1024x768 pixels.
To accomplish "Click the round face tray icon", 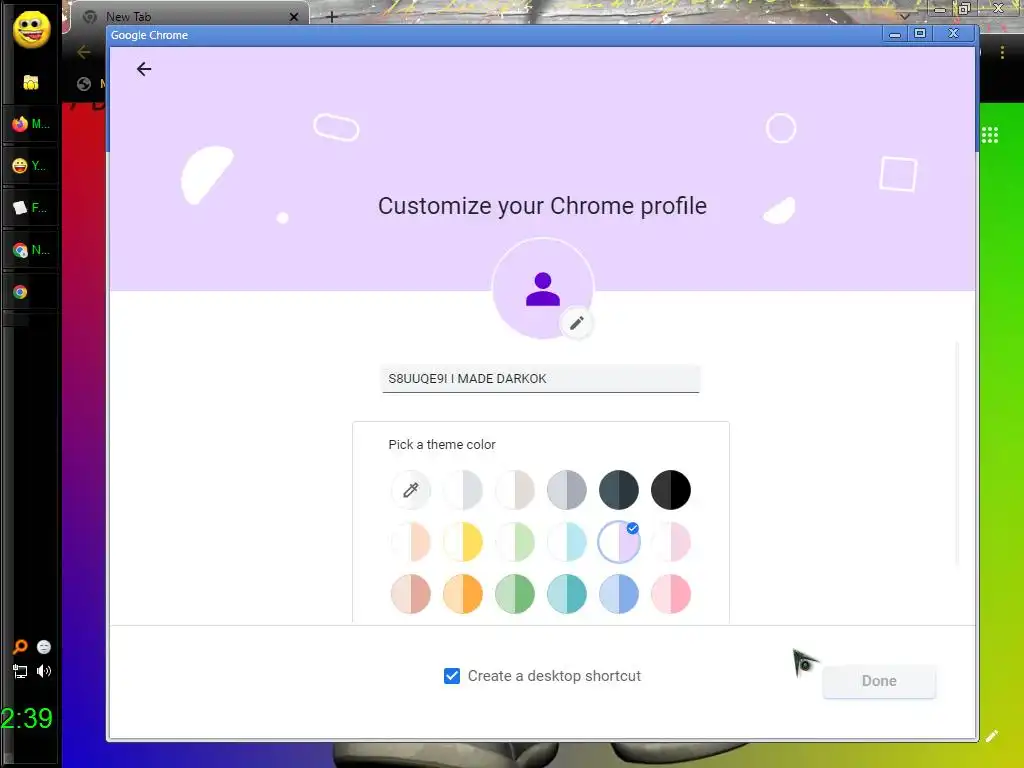I will point(44,647).
